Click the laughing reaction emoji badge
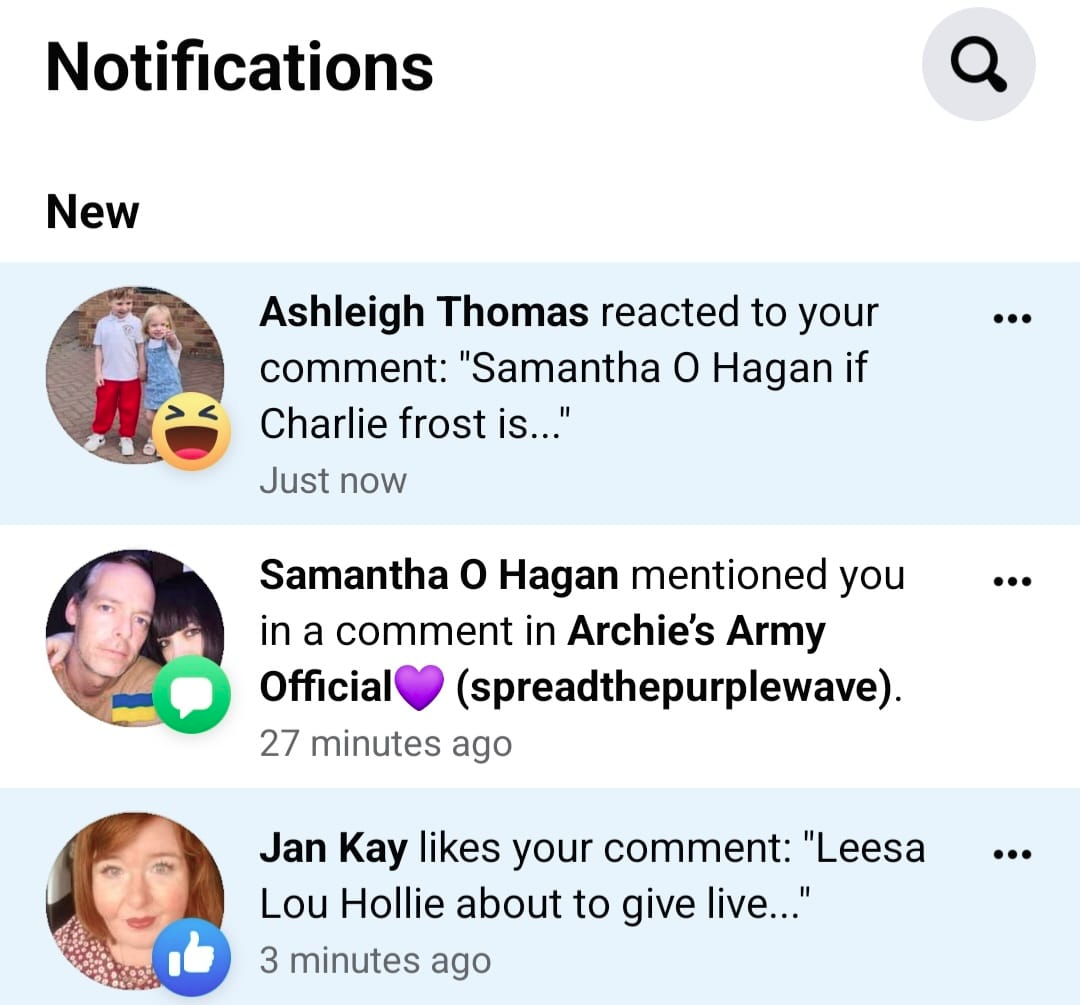Viewport: 1080px width, 1005px height. click(x=191, y=431)
